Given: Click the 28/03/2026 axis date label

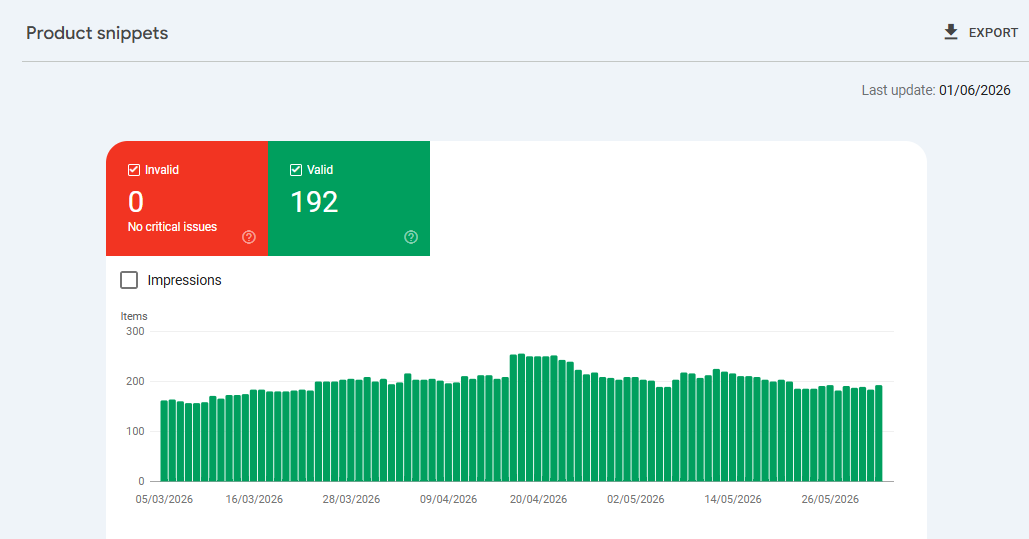Looking at the screenshot, I should (351, 500).
